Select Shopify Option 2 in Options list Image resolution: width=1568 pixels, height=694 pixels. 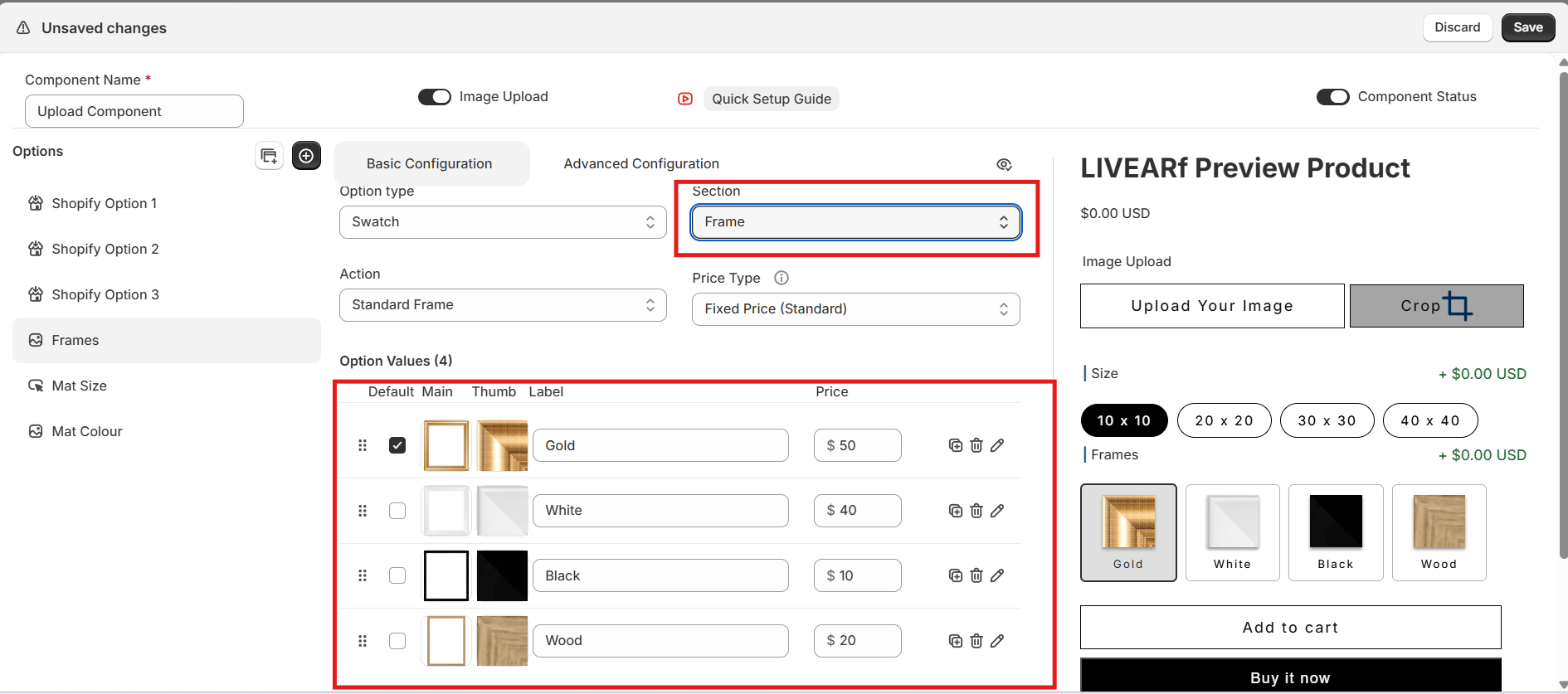(x=167, y=250)
